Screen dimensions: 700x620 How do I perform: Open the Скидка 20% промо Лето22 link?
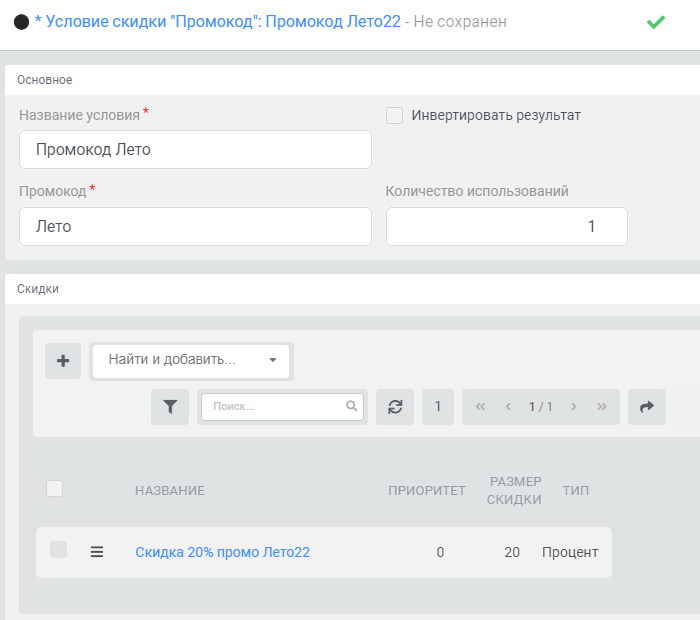[222, 552]
